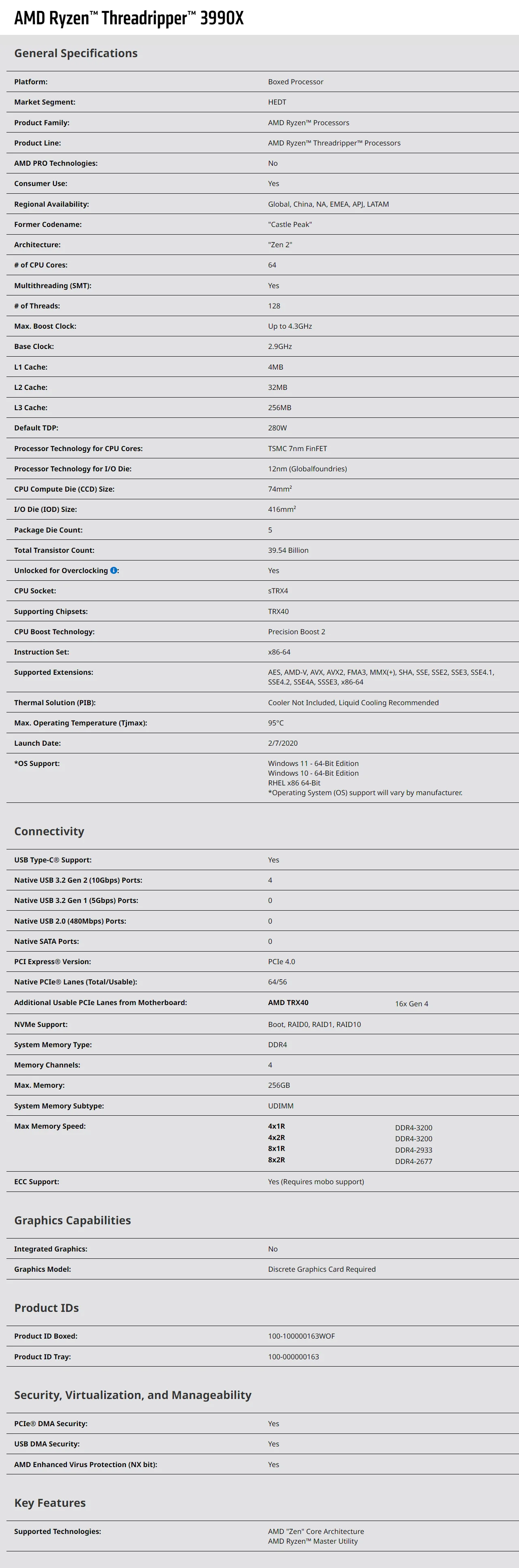Select the General Specifications heading

coord(75,53)
